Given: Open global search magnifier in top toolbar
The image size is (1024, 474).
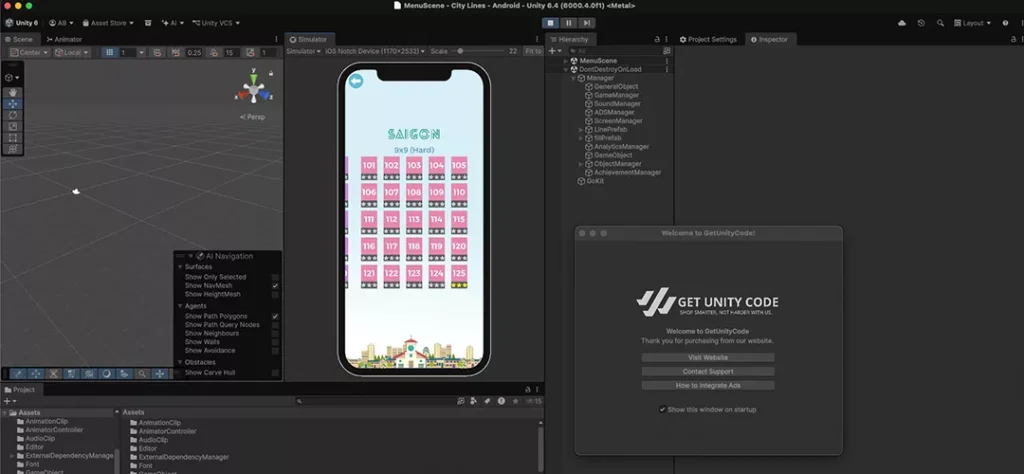Looking at the screenshot, I should coord(940,23).
